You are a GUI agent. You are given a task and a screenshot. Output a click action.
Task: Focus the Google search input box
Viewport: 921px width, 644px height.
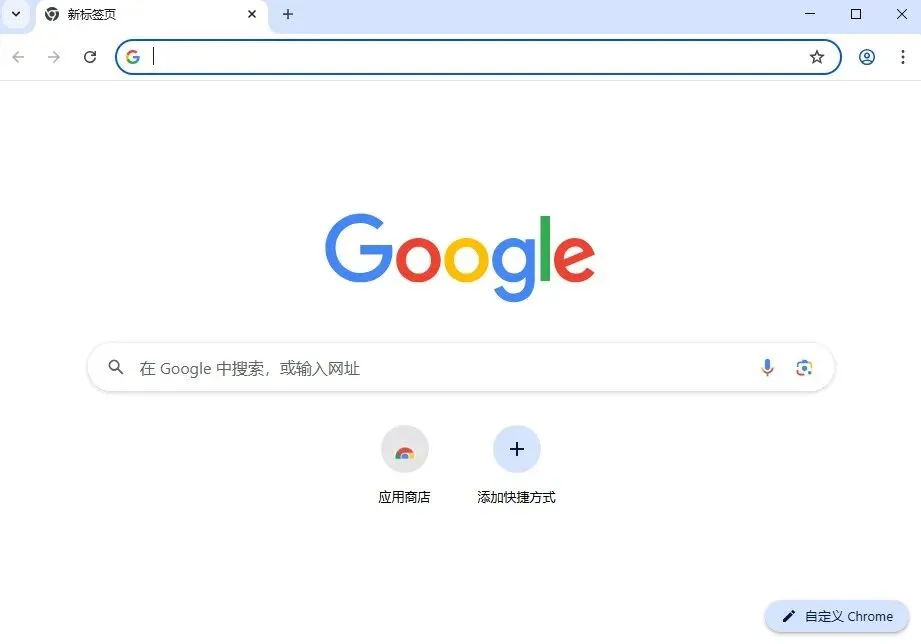(461, 368)
